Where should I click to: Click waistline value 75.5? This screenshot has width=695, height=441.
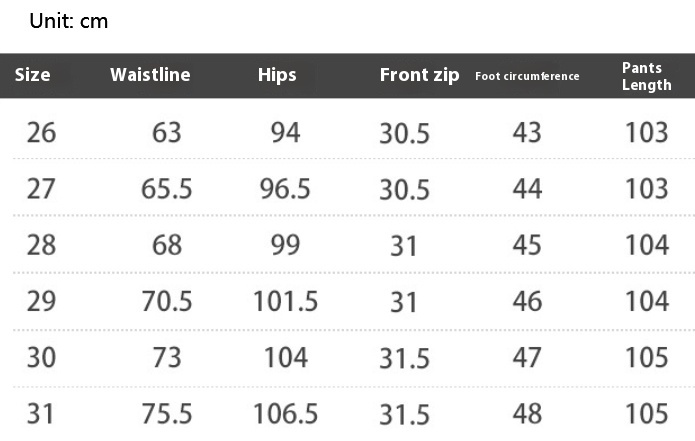coord(167,414)
